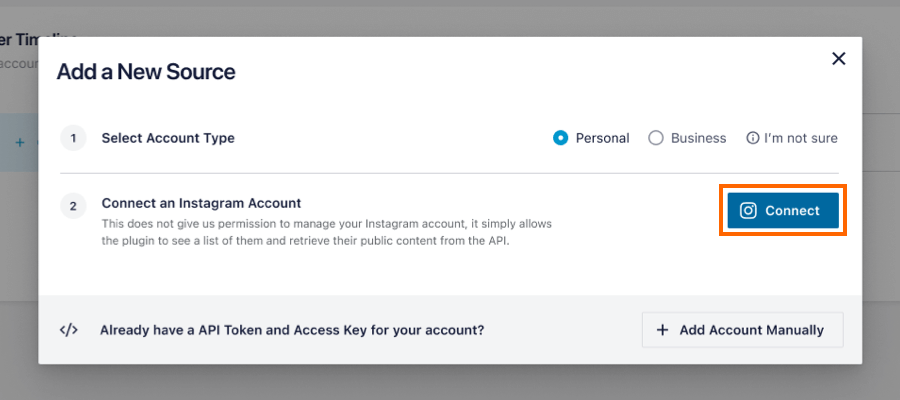The width and height of the screenshot is (900, 400).
Task: Click the step 2 number badge
Action: [73, 207]
